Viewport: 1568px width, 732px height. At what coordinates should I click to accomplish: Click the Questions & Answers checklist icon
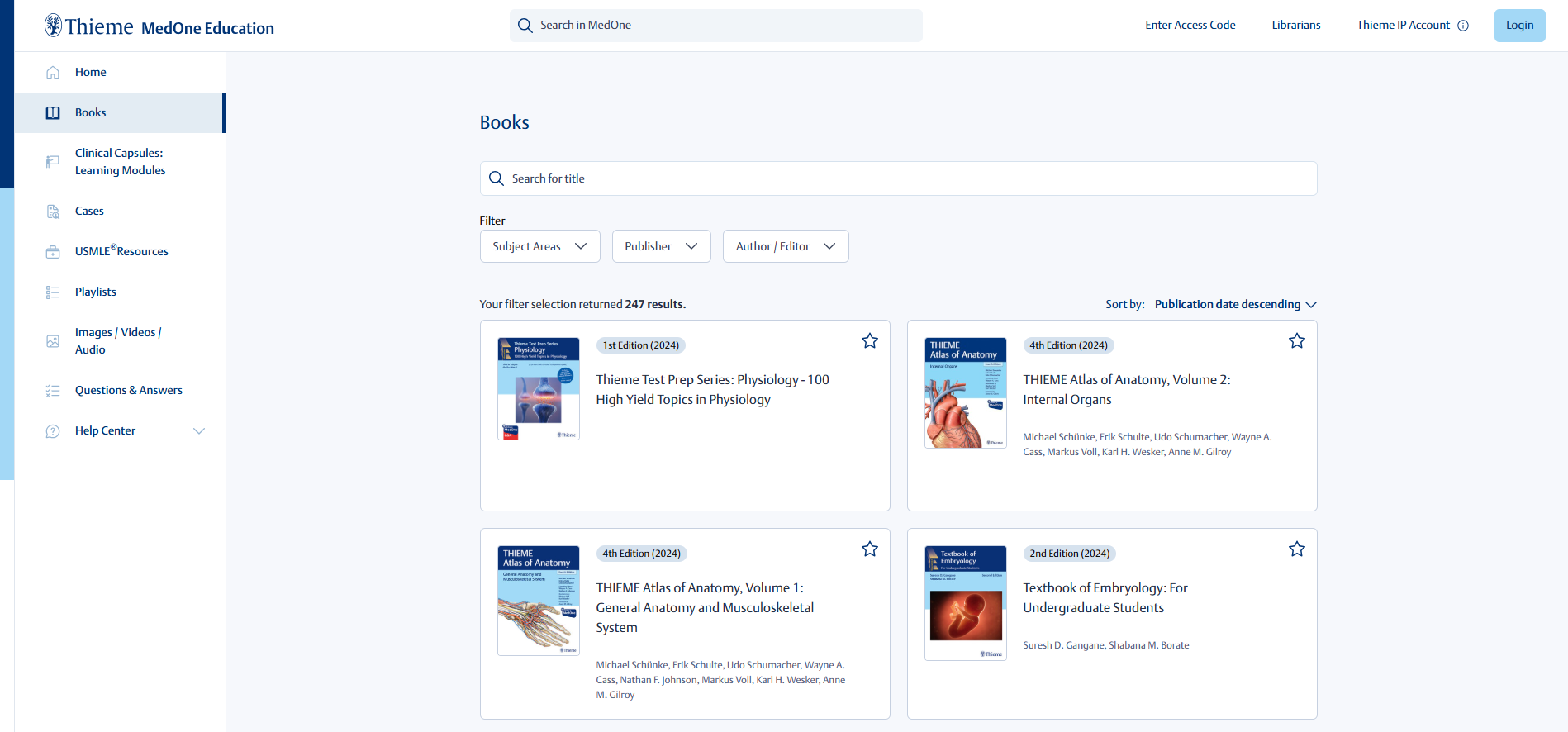(53, 391)
